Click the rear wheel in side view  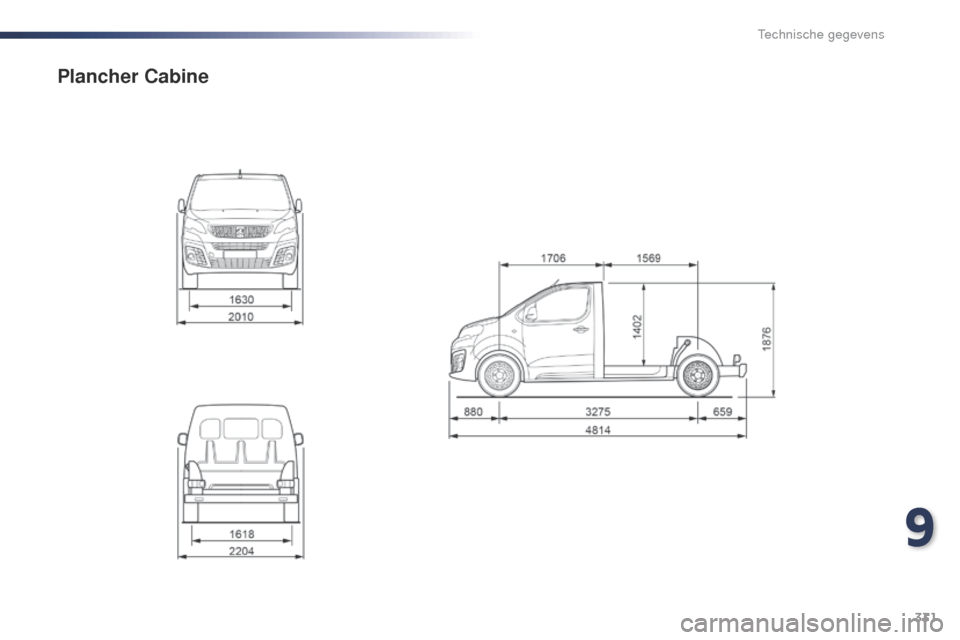tap(698, 375)
